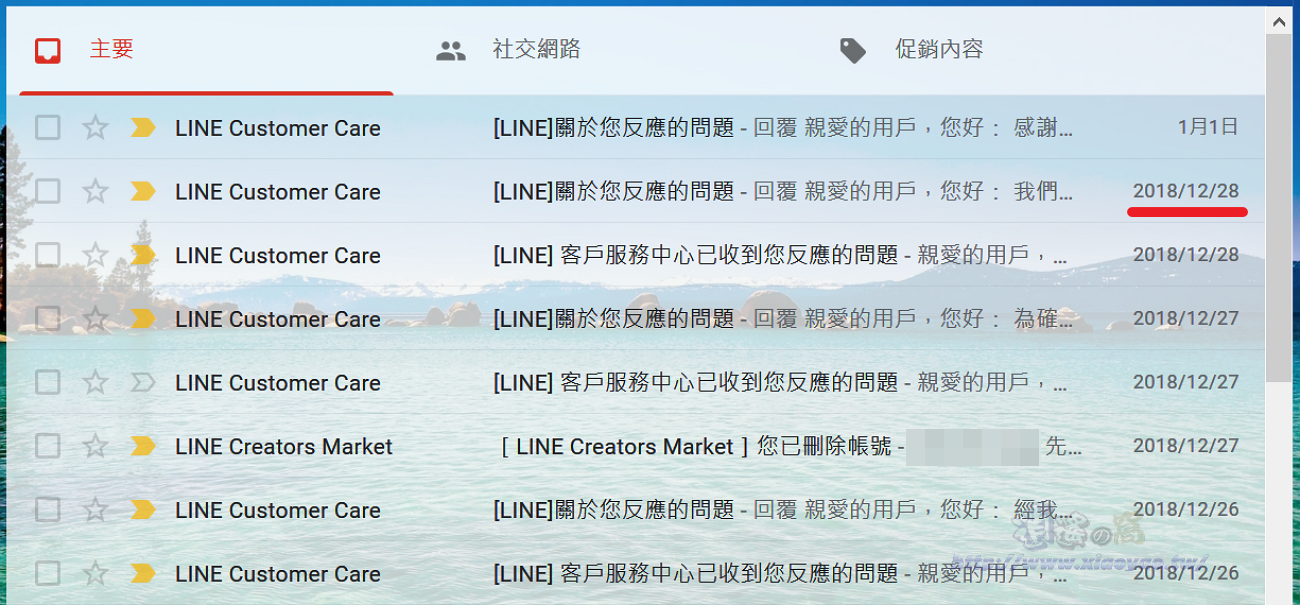Click importance marker on the 1月1日 email
This screenshot has height=605, width=1300.
[143, 128]
